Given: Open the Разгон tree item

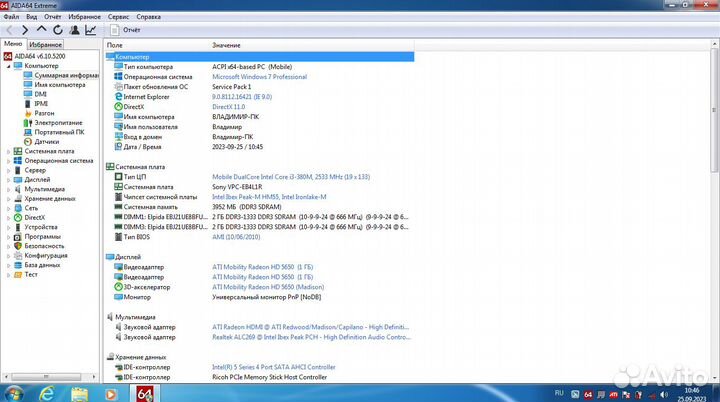Looking at the screenshot, I should coord(44,113).
